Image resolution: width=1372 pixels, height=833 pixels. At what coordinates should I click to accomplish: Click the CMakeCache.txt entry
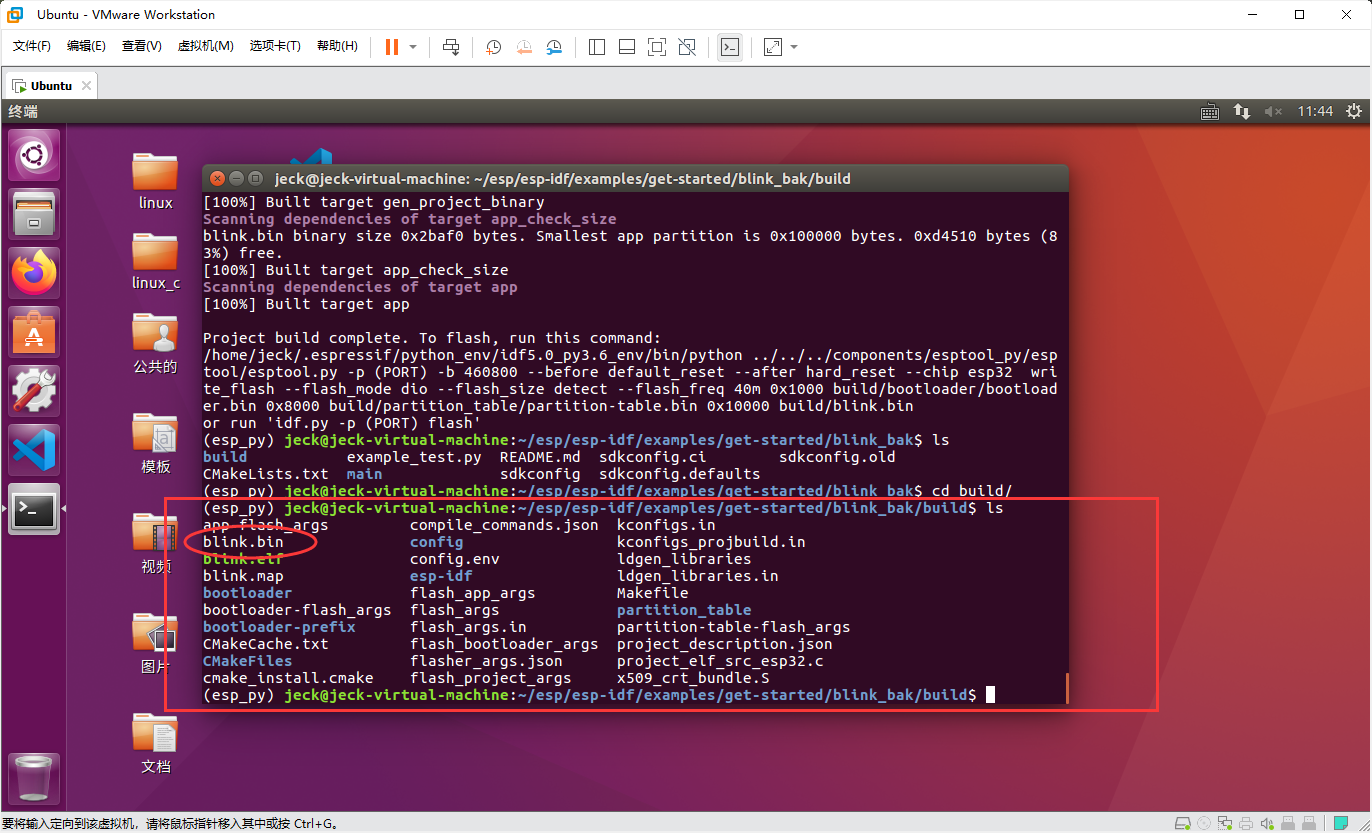265,644
